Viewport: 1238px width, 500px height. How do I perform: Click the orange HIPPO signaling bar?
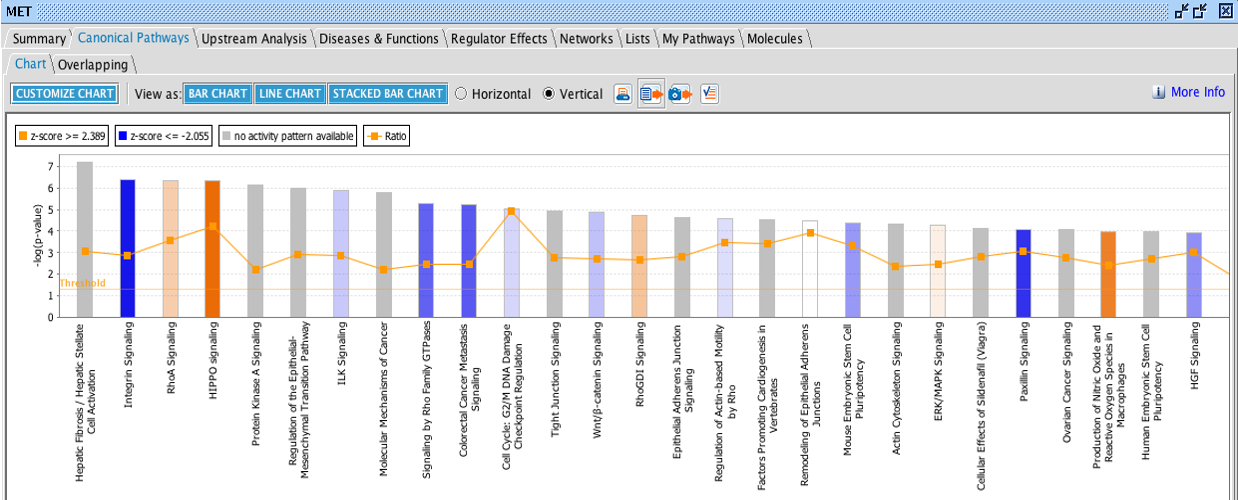(212, 249)
